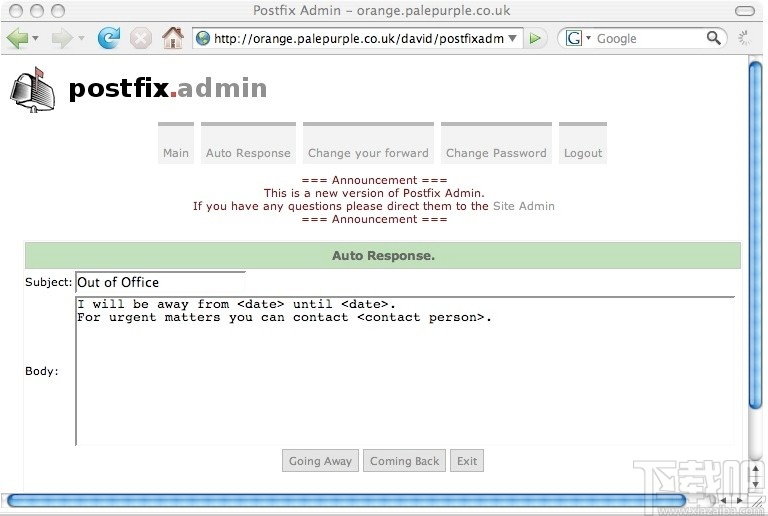Open the Change your forward tab
The width and height of the screenshot is (768, 516).
point(368,143)
